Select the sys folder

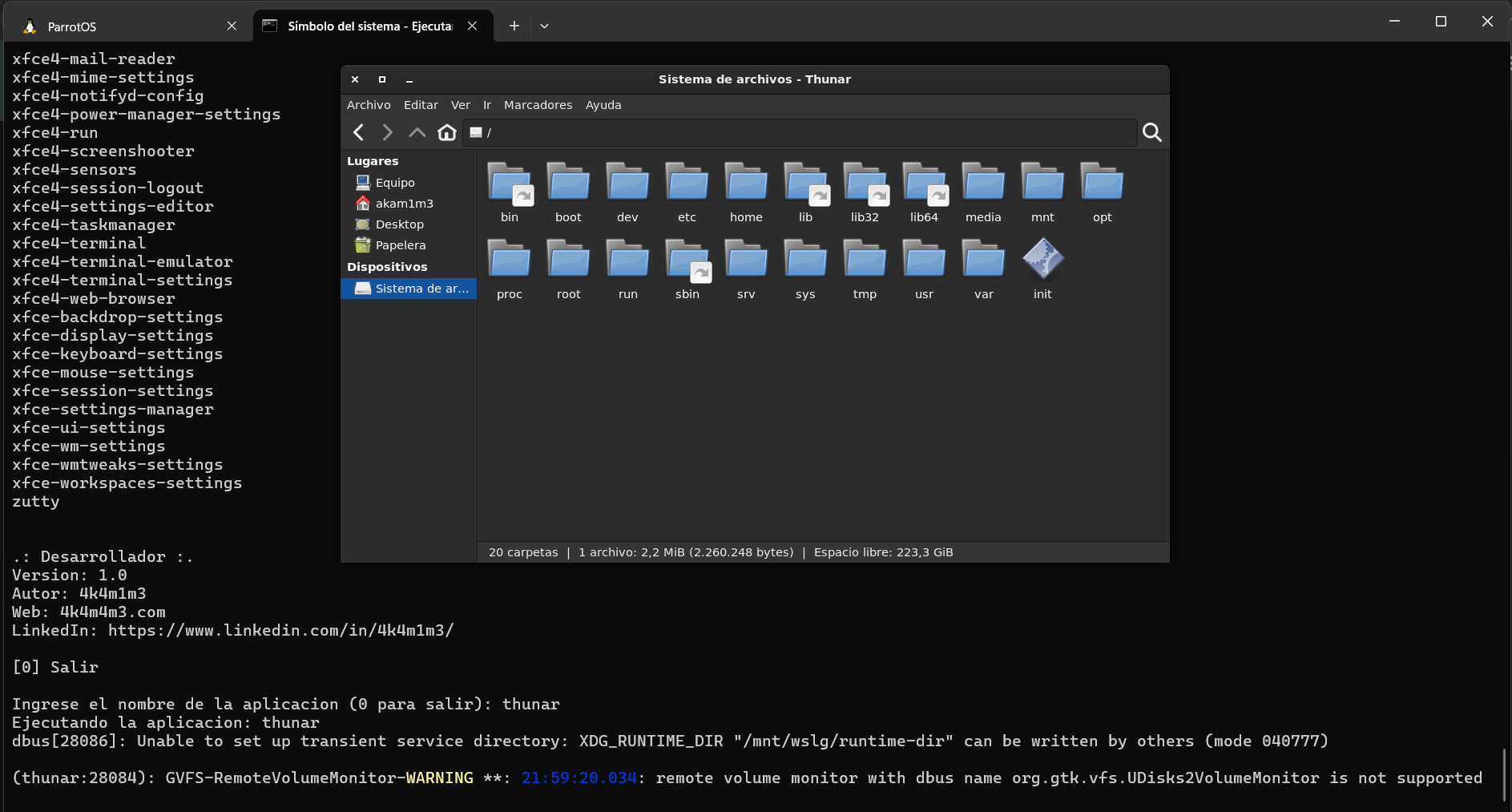[x=806, y=270]
